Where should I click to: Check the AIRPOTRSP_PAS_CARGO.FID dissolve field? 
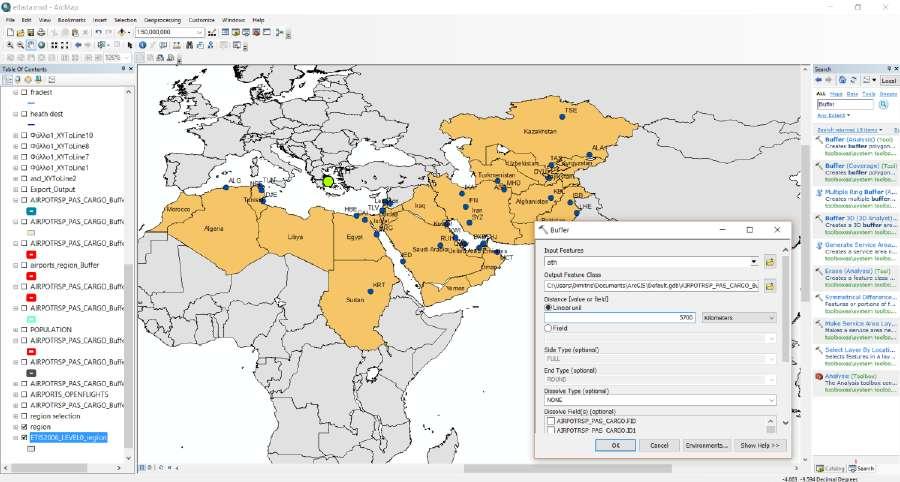coord(550,421)
